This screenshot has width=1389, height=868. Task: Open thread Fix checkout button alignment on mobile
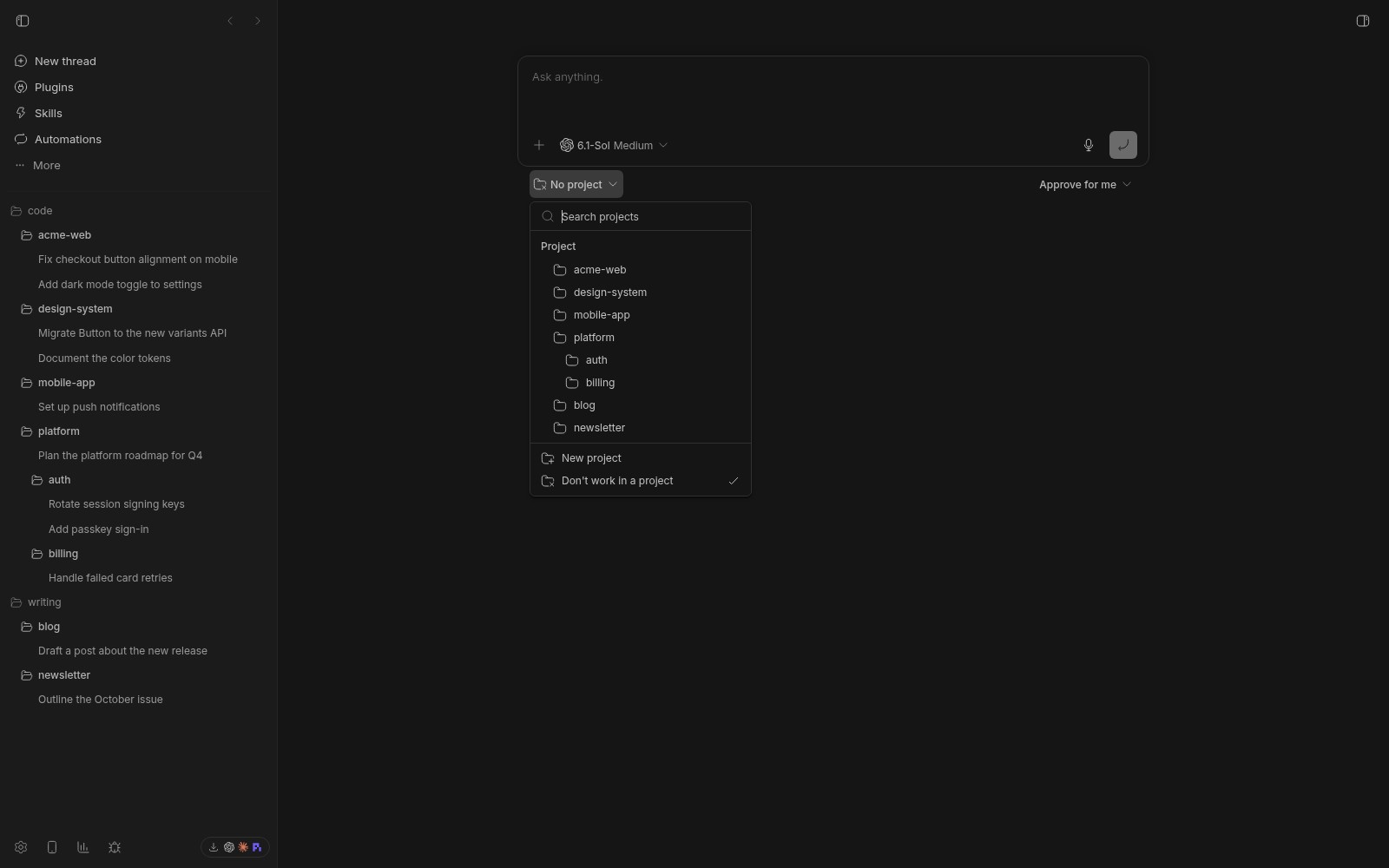pos(138,260)
